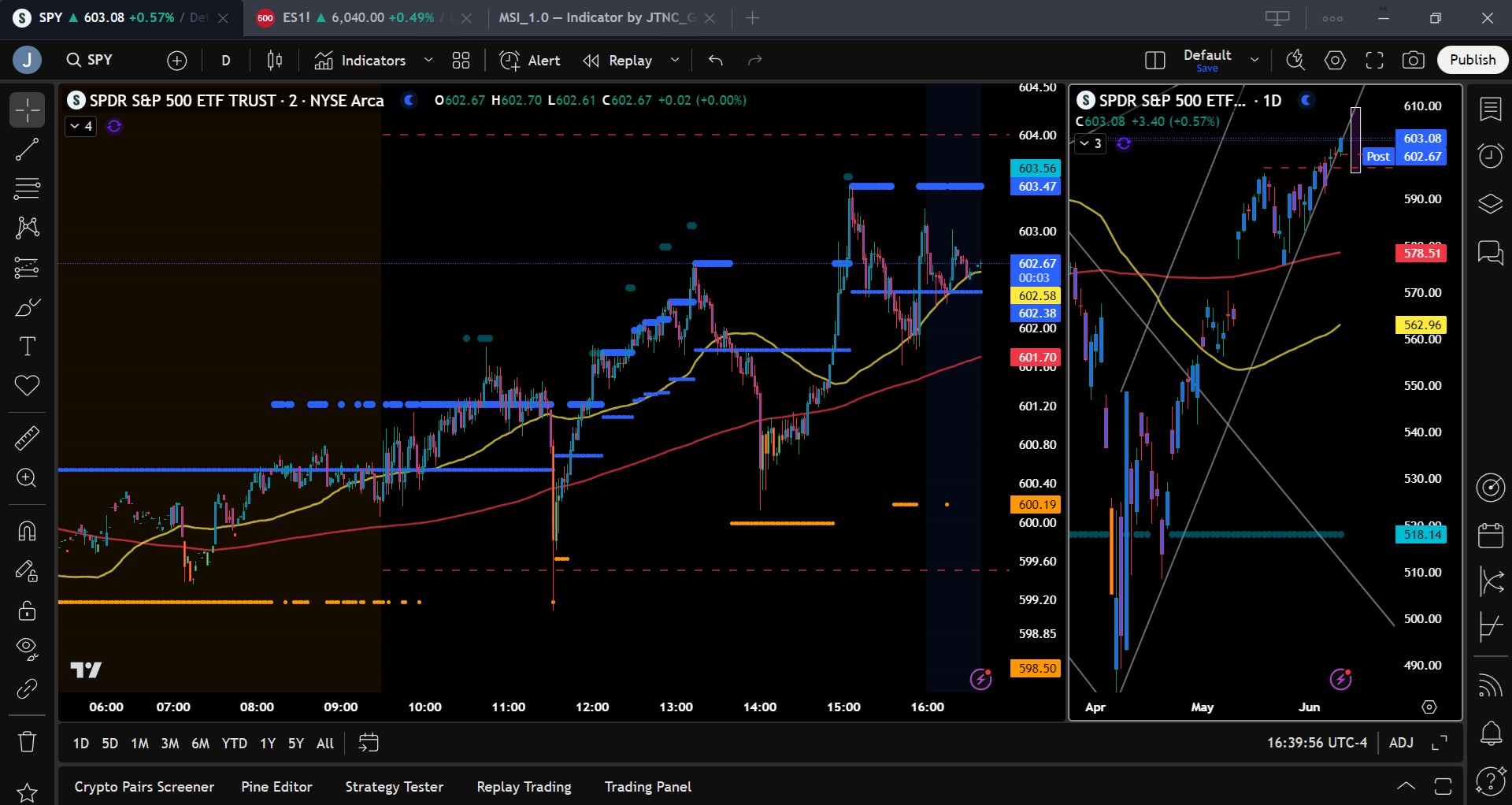Expand the bottom panel with chevron up
1512x805 pixels.
(x=1406, y=786)
